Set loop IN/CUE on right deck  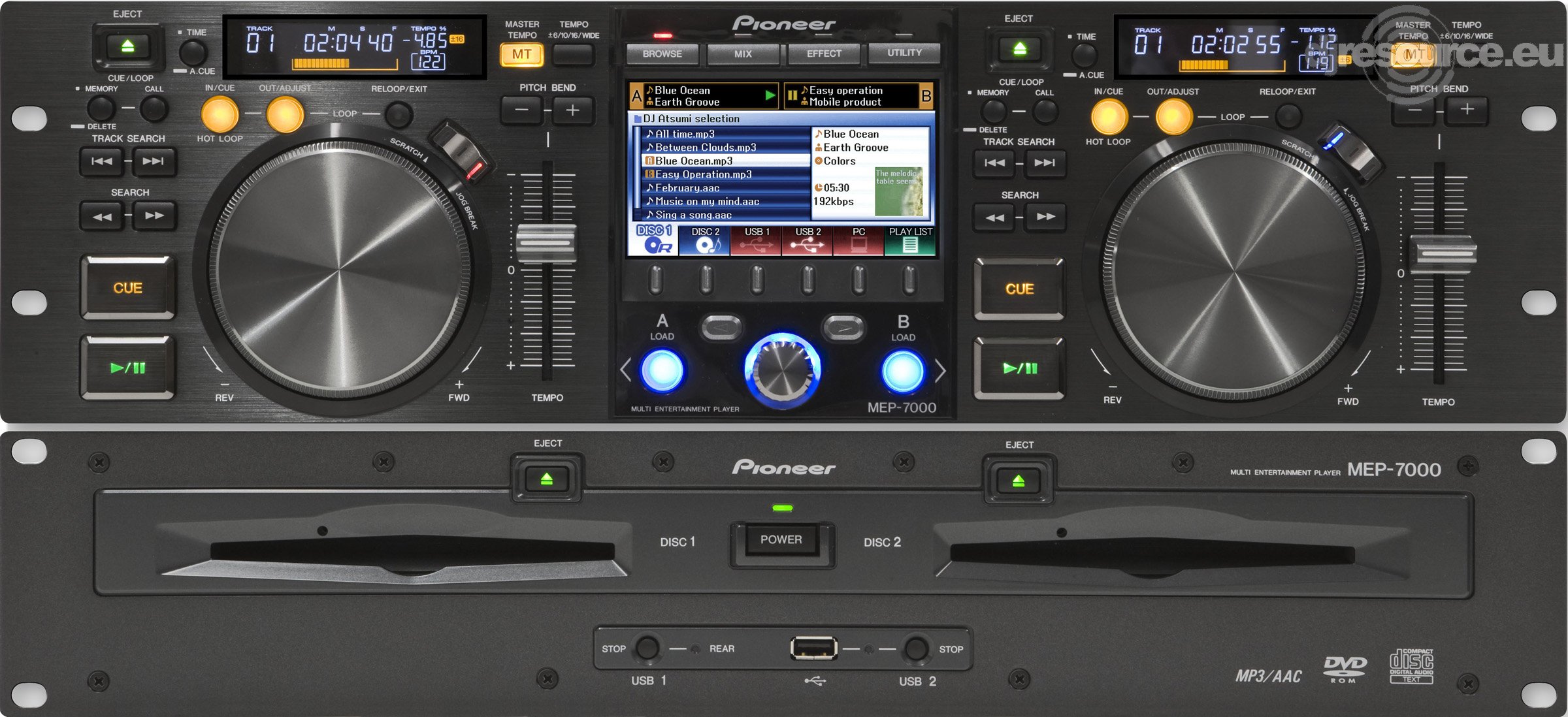pos(1109,118)
